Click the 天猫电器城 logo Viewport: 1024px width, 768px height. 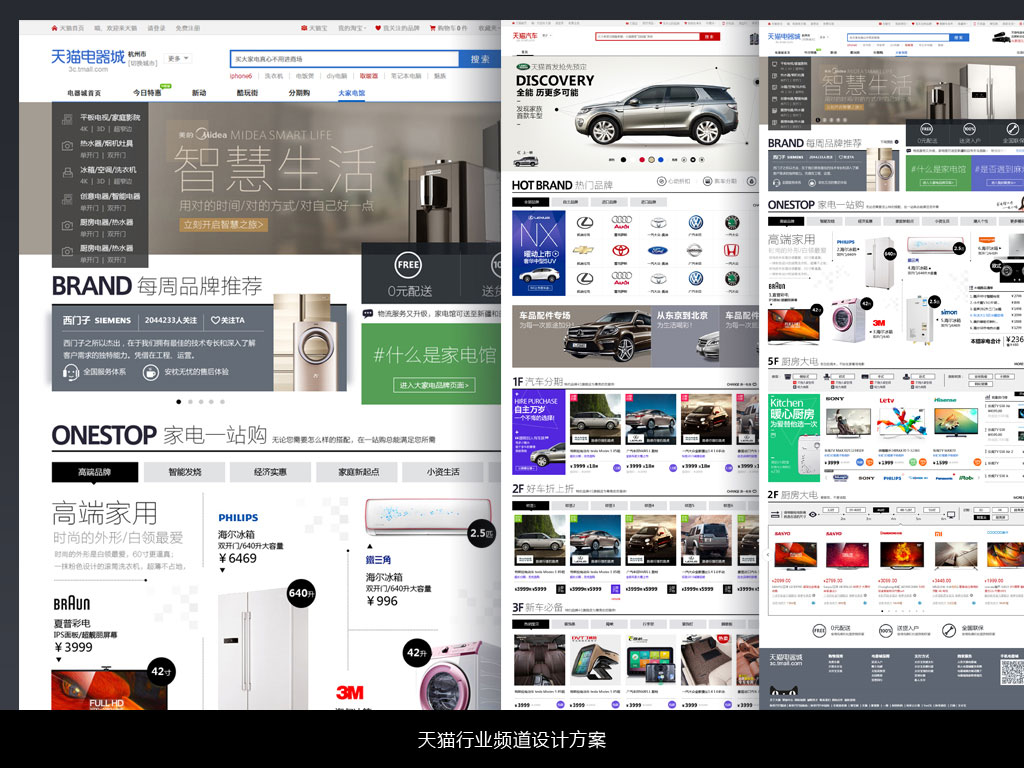pyautogui.click(x=88, y=56)
